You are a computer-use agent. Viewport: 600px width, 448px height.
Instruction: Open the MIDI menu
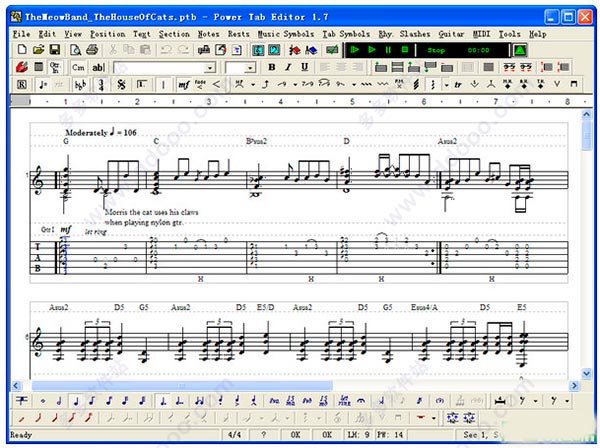click(x=481, y=34)
